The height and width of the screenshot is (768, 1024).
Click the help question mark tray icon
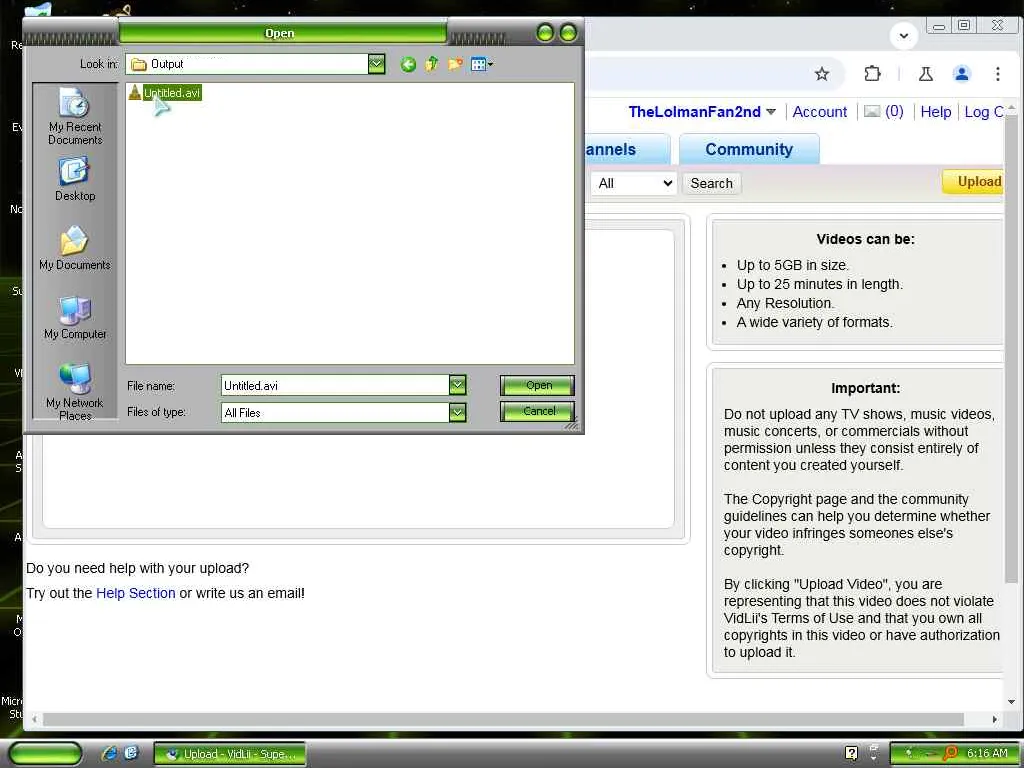(x=851, y=753)
